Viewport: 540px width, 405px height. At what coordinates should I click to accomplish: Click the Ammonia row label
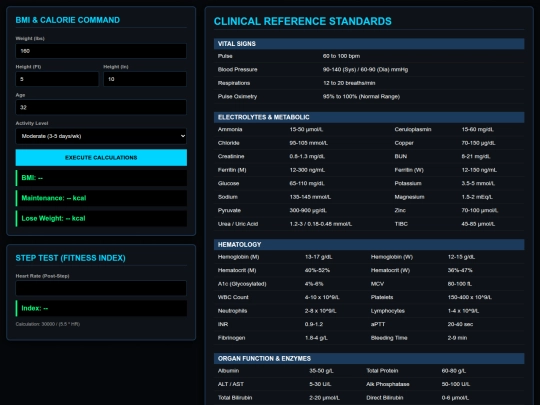point(230,129)
